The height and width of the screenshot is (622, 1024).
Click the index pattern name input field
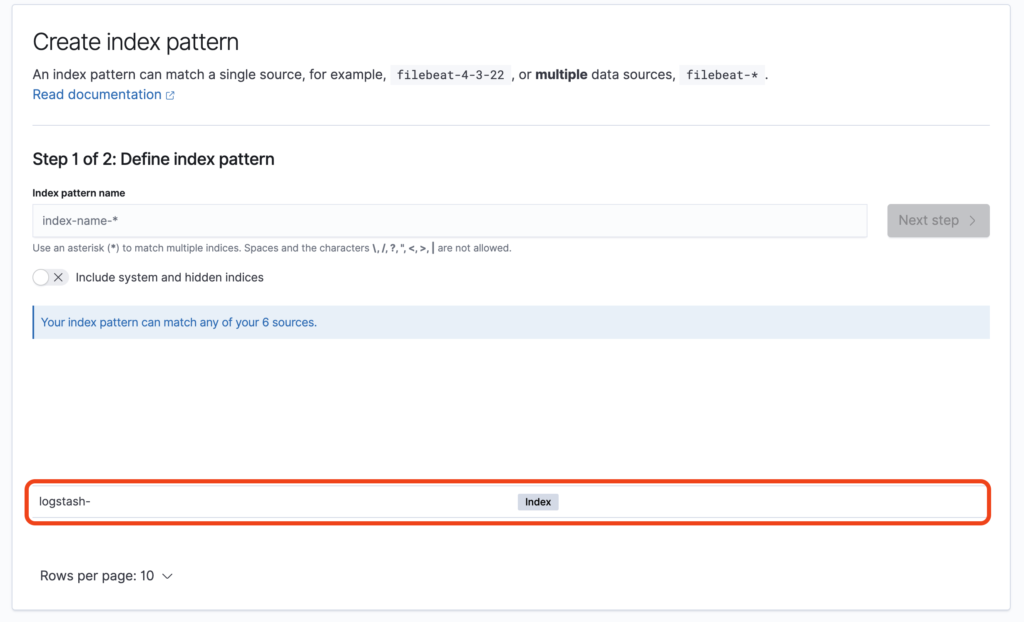click(450, 220)
